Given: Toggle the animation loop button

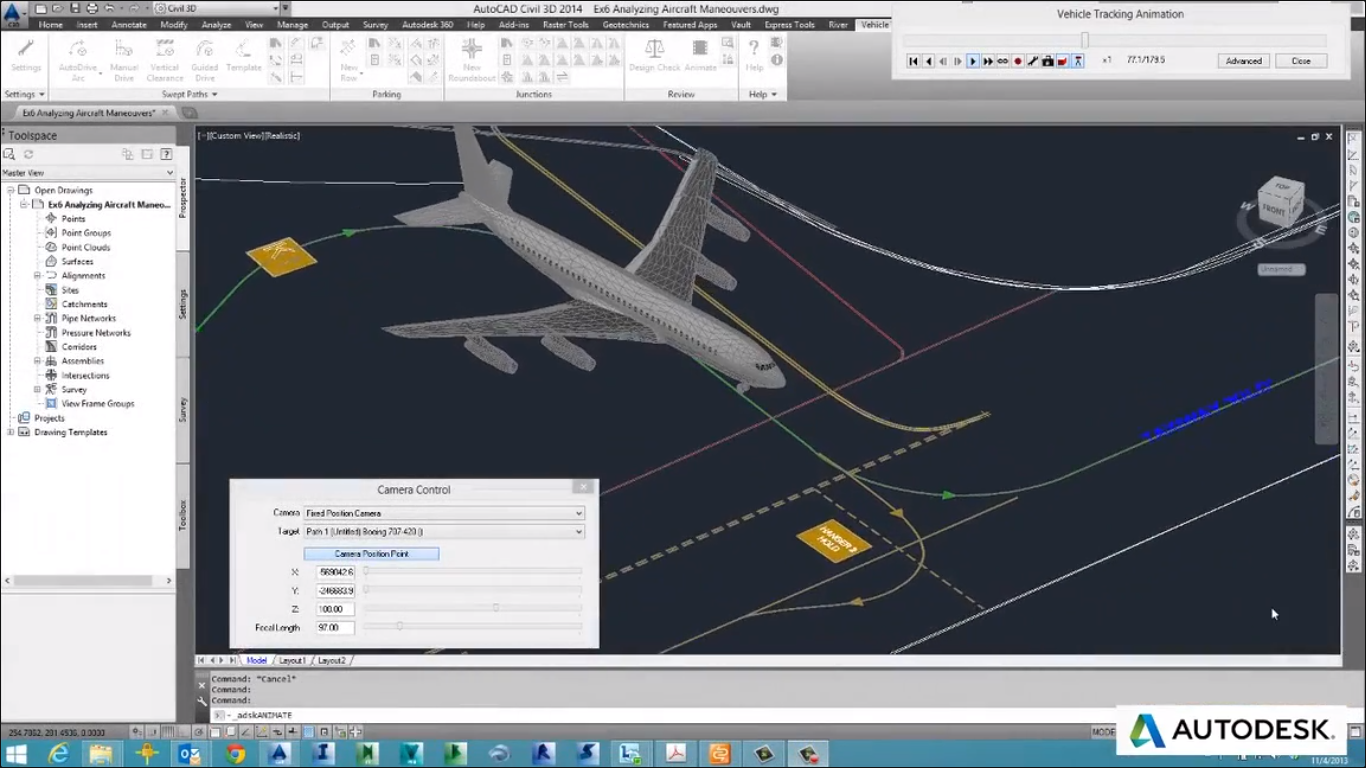Looking at the screenshot, I should (1003, 61).
